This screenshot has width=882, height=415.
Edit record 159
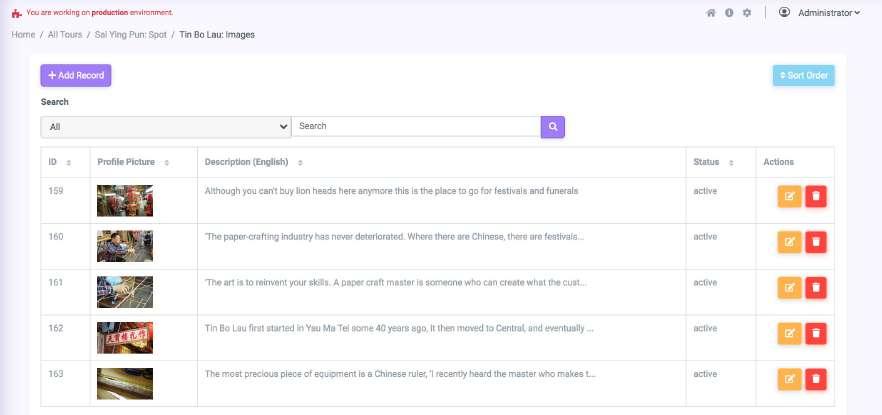coord(789,196)
